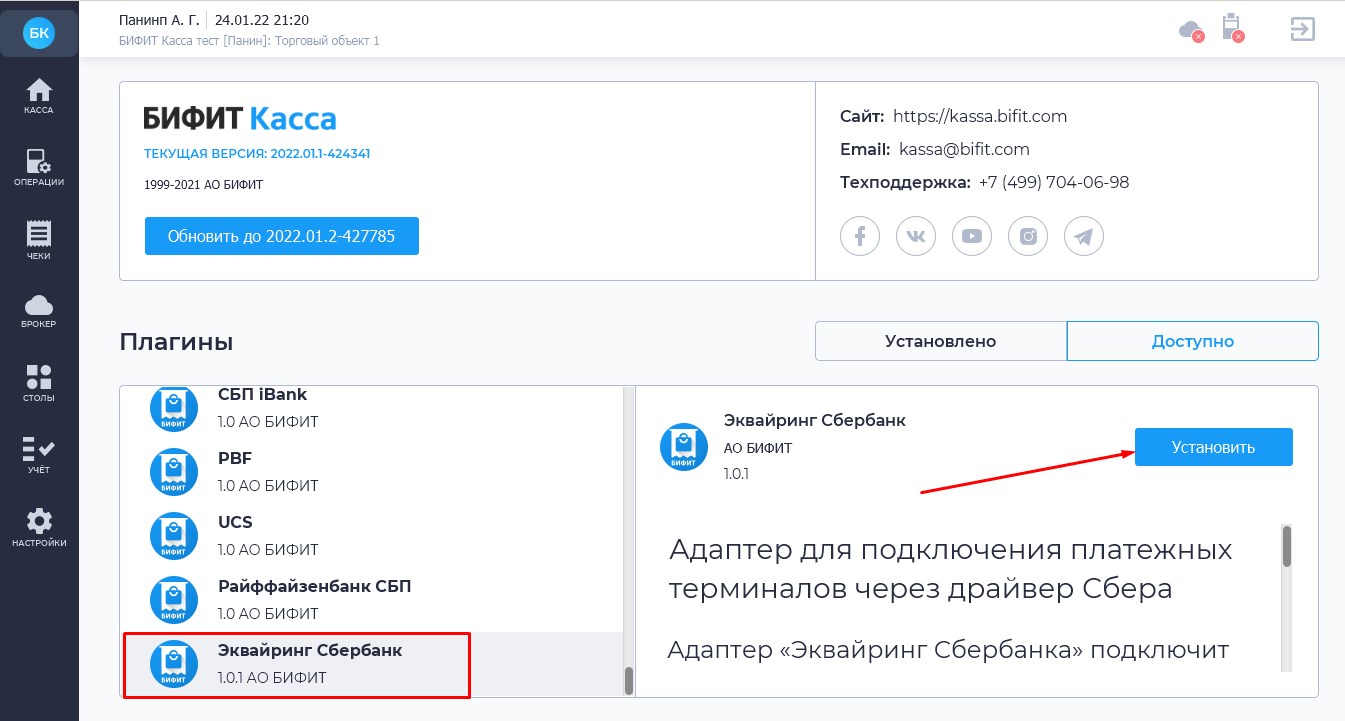Image resolution: width=1345 pixels, height=721 pixels.
Task: Click the current version label 2022.01.1-424341
Action: (257, 154)
